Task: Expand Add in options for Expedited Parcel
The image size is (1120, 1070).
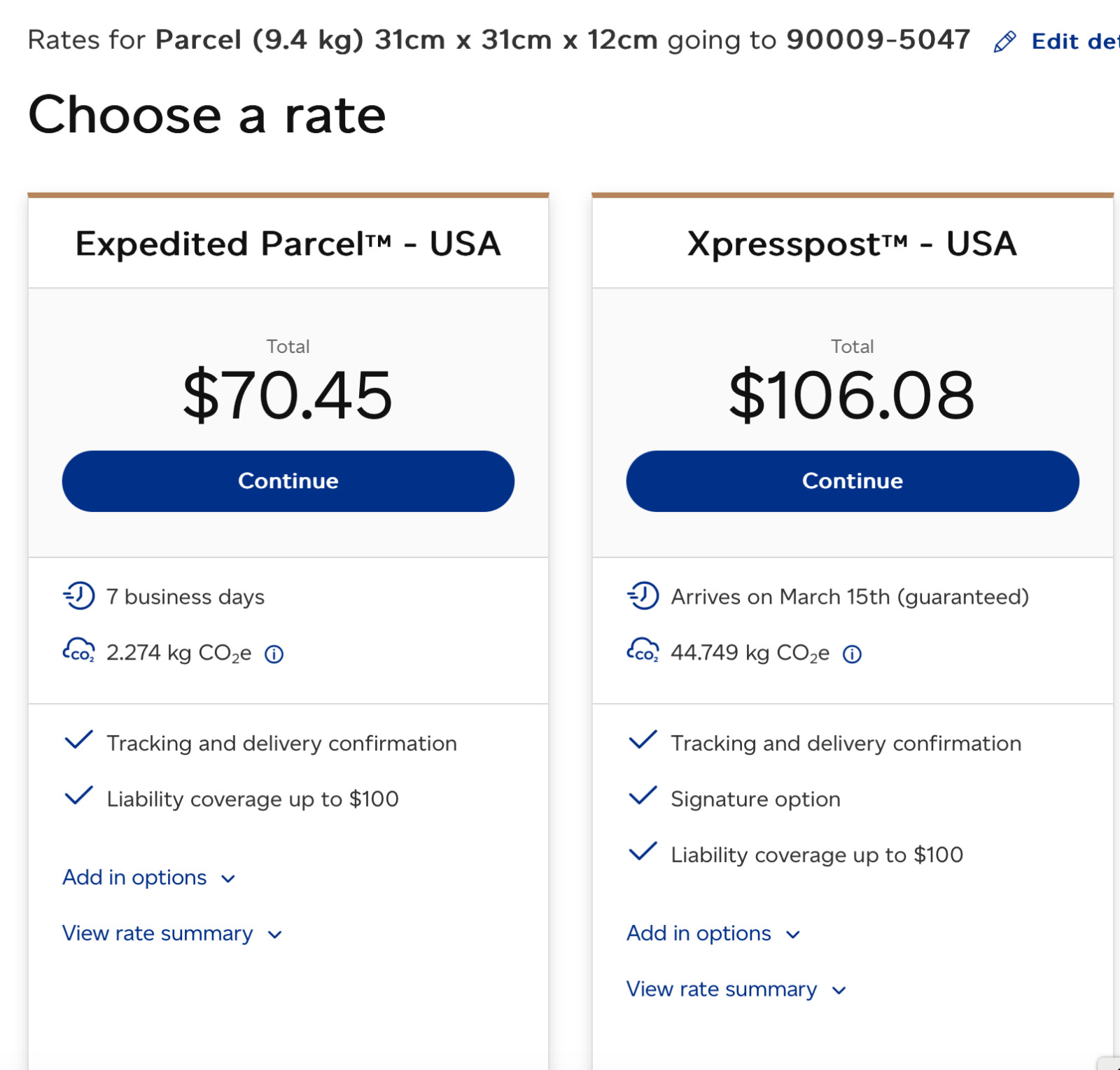Action: coord(149,877)
